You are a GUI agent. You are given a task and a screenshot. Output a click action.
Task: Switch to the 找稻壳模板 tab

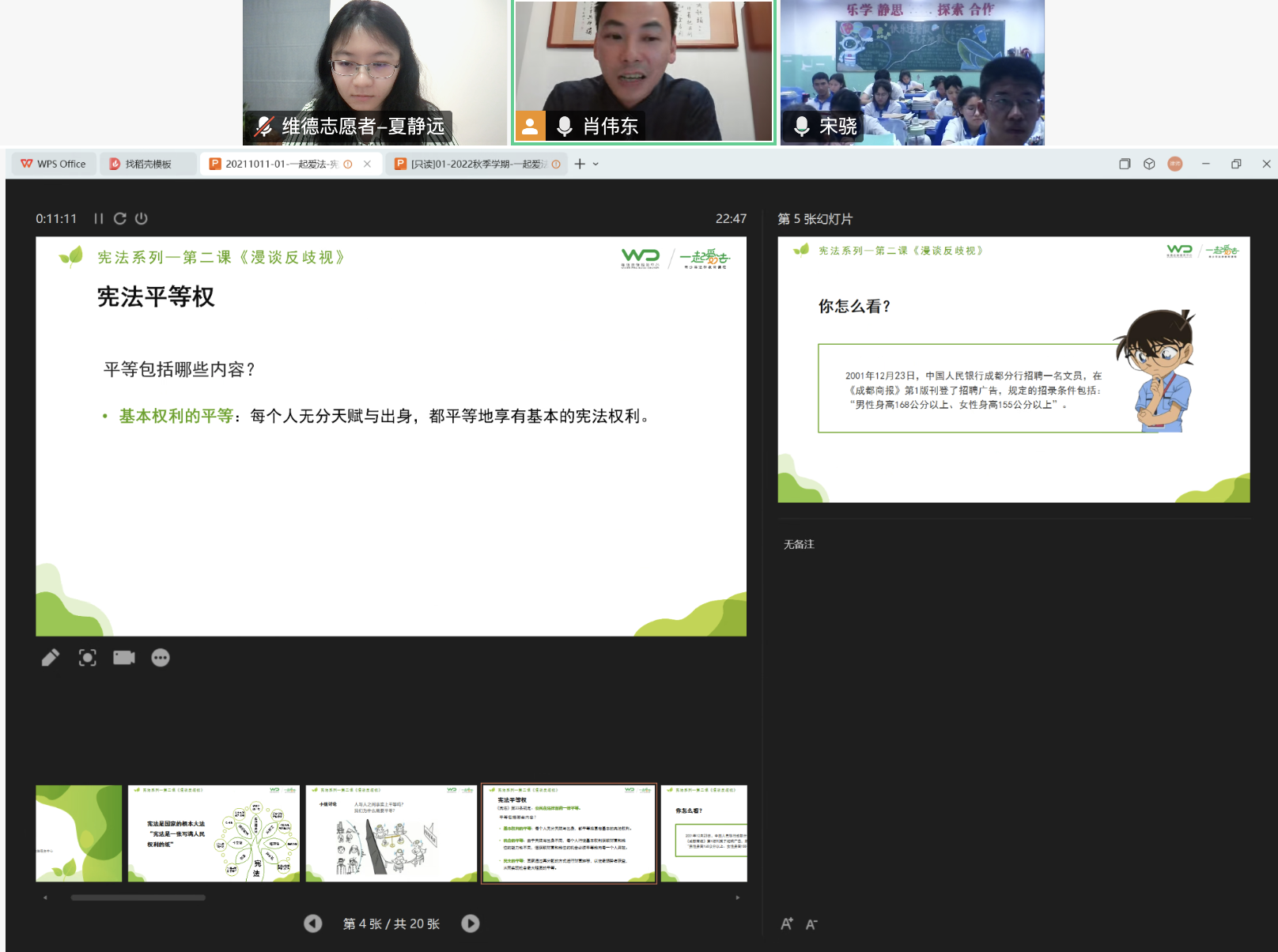(x=148, y=164)
